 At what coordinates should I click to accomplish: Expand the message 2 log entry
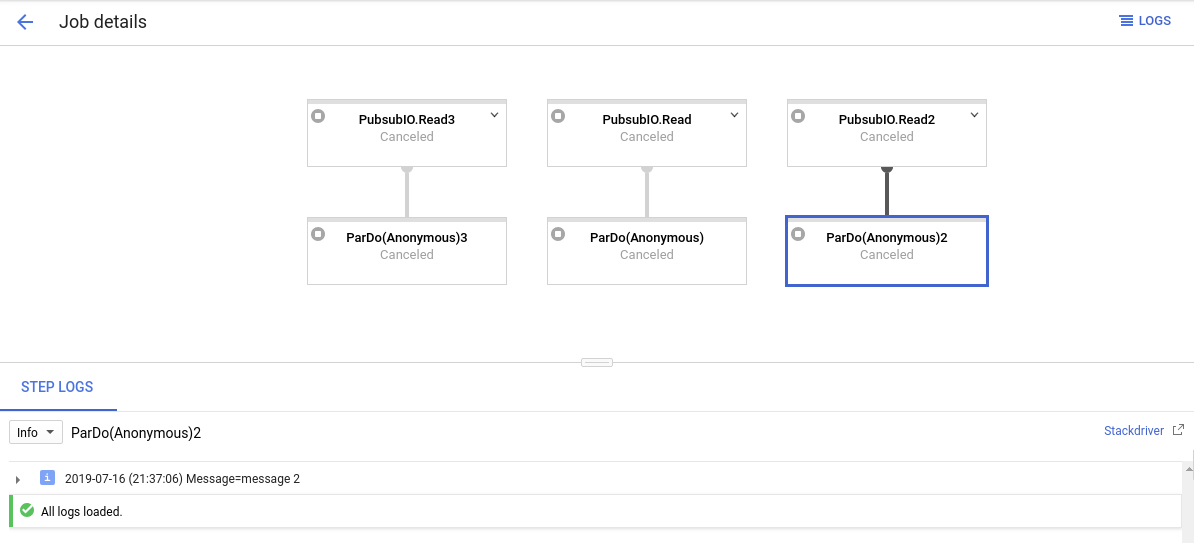(x=18, y=480)
